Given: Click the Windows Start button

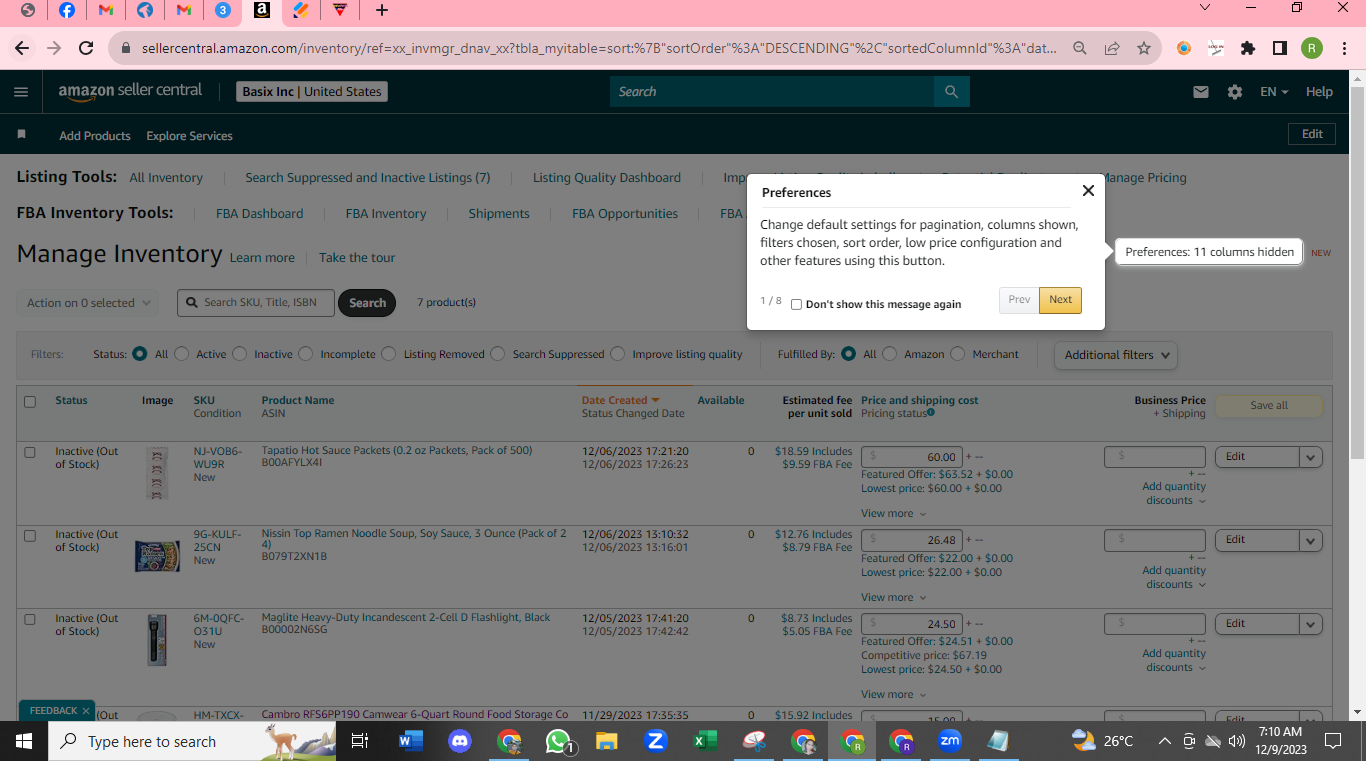Looking at the screenshot, I should (24, 741).
